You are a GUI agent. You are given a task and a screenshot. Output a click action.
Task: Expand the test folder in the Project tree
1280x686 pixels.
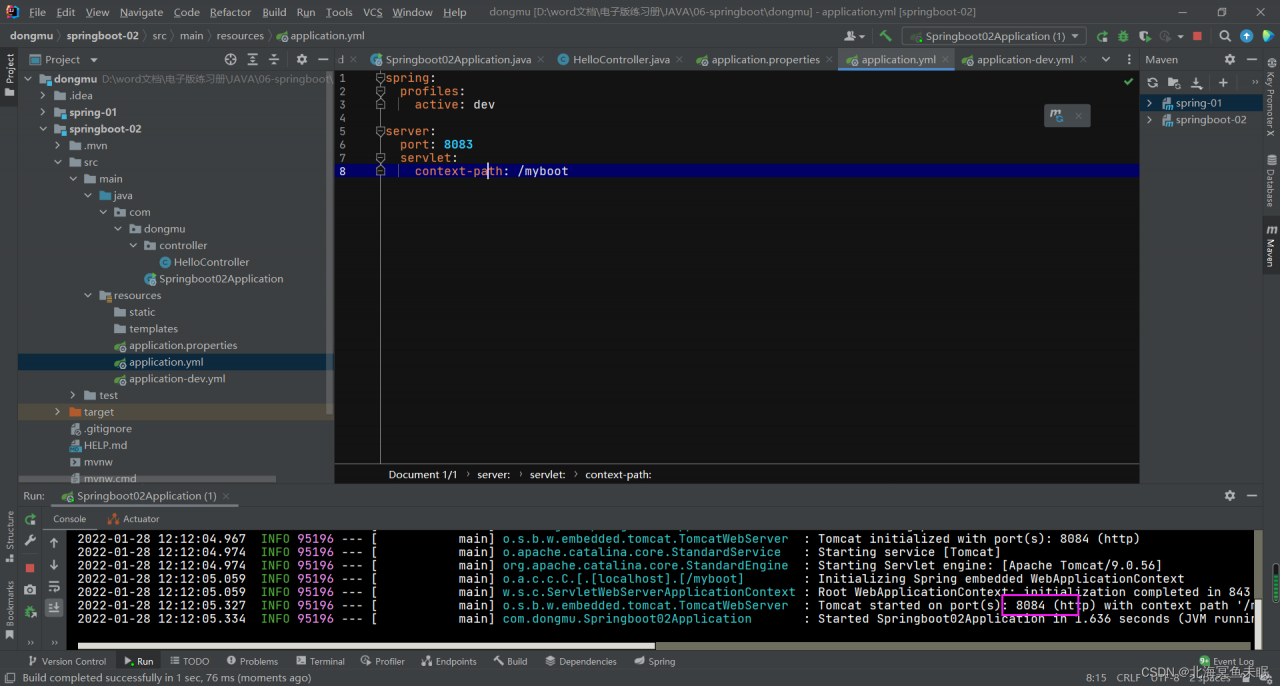(73, 396)
